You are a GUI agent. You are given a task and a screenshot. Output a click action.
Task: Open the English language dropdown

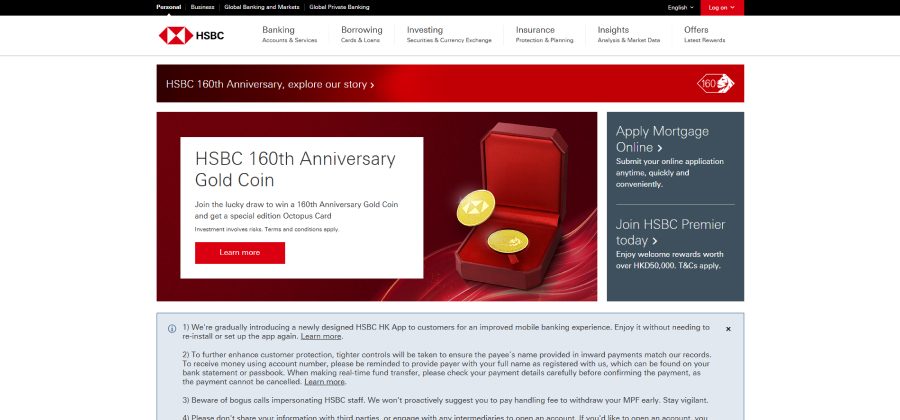click(x=680, y=7)
